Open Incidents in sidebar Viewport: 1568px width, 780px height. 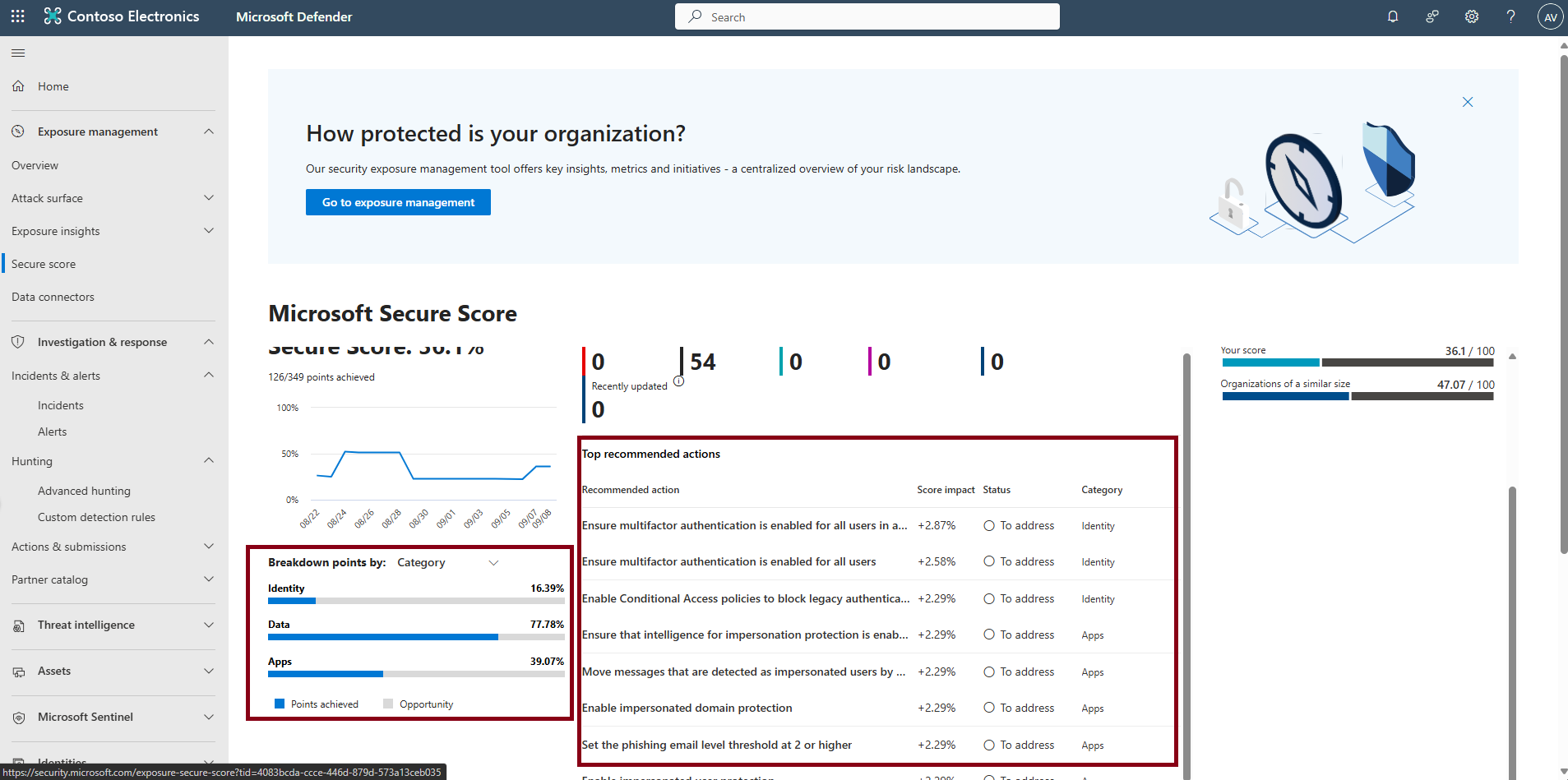[x=61, y=405]
